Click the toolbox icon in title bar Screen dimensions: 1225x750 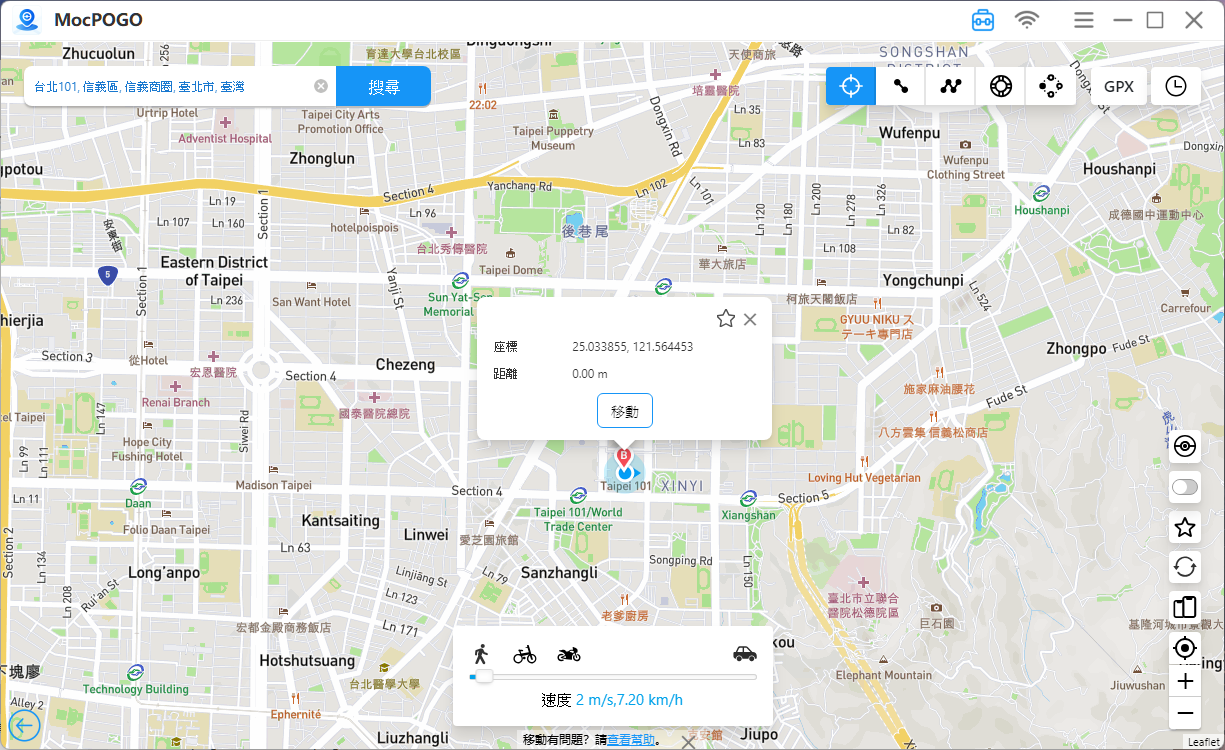tap(983, 20)
